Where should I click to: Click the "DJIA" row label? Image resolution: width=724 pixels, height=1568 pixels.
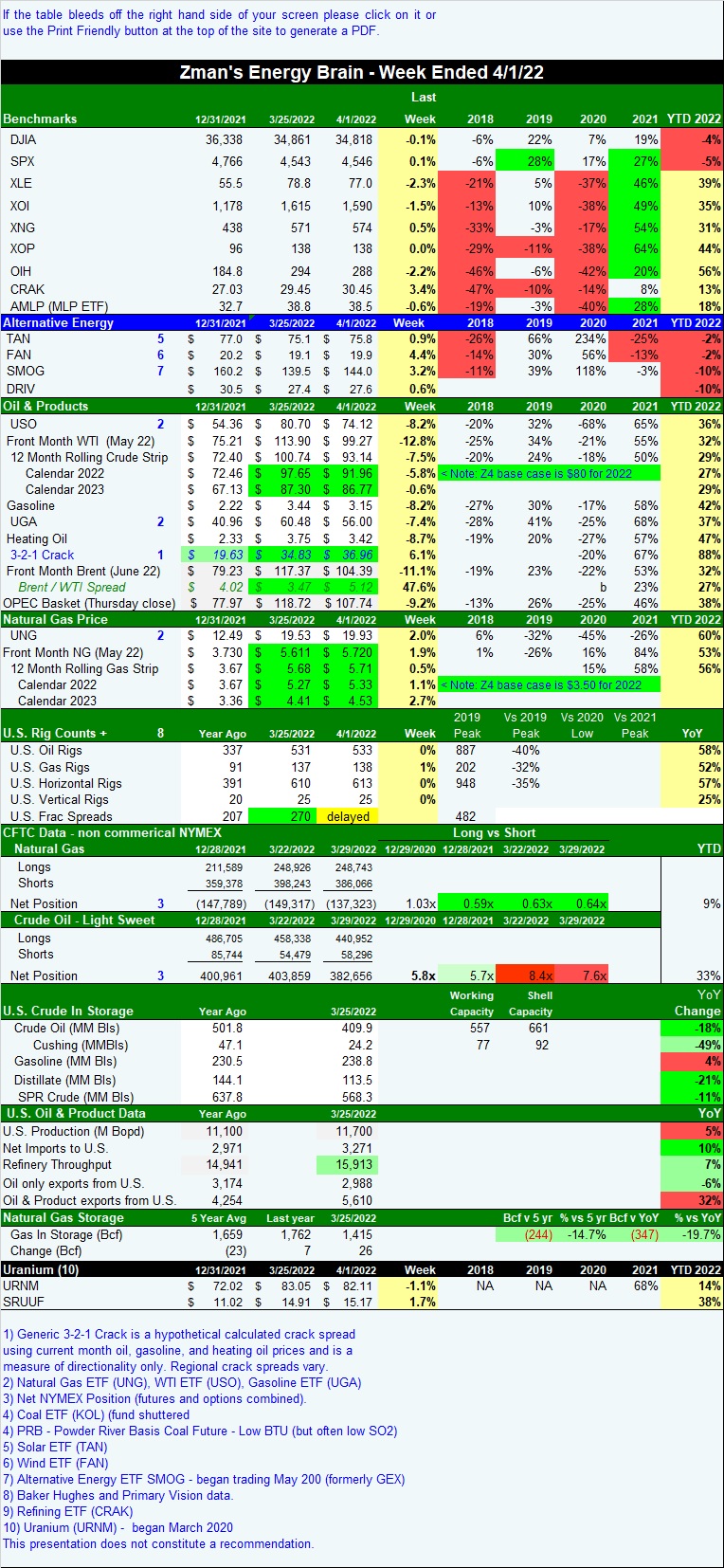(x=23, y=139)
